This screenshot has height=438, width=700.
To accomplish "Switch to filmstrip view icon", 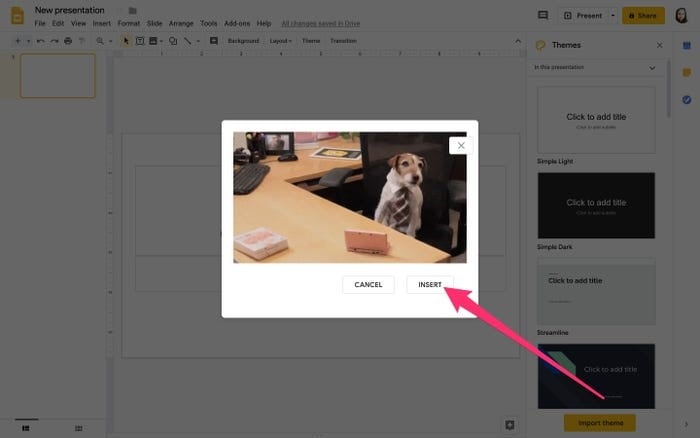I will click(x=26, y=428).
